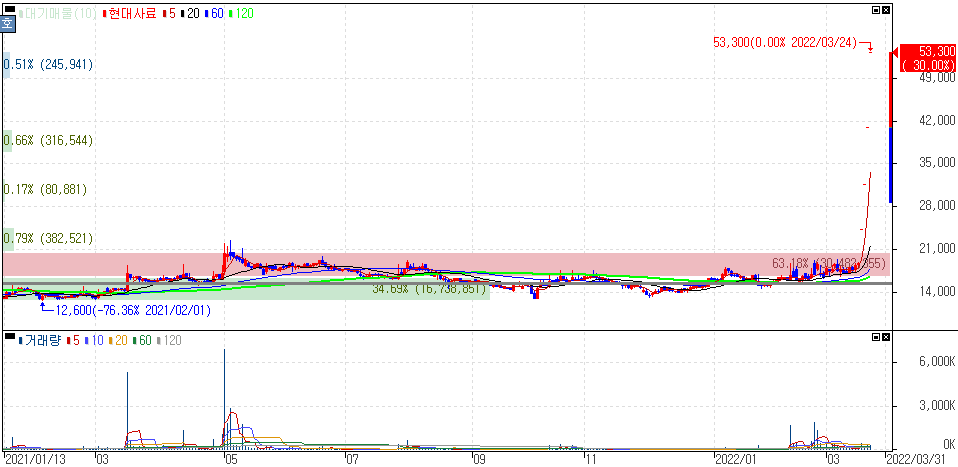Click the 0K volume axis label
The width and height of the screenshot is (958, 467).
948,443
